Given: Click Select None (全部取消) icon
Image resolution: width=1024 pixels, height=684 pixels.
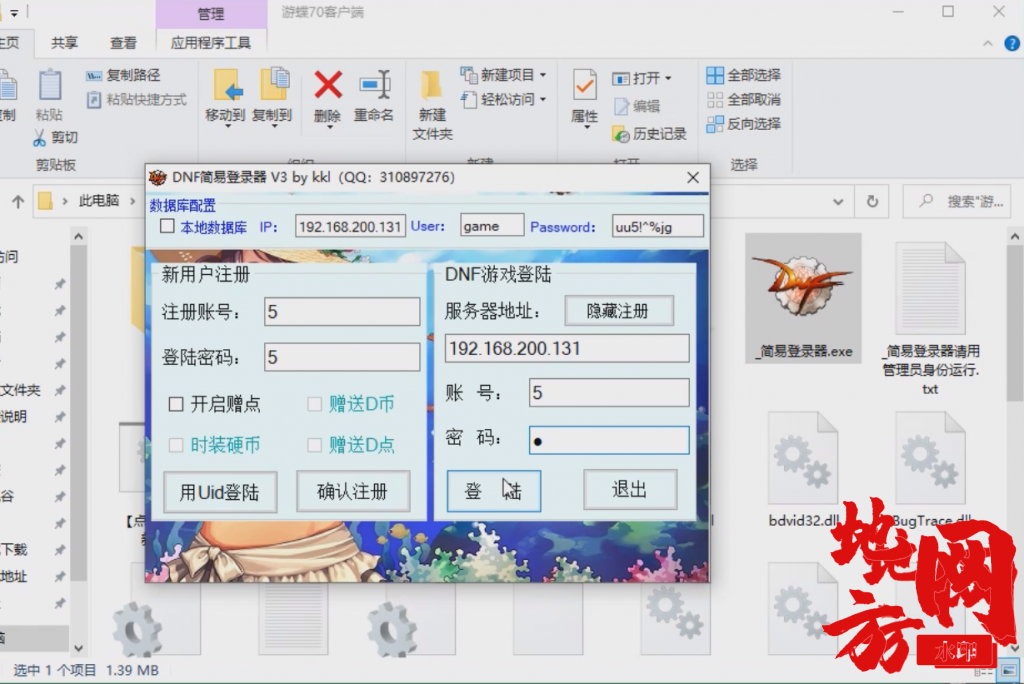Looking at the screenshot, I should 715,100.
